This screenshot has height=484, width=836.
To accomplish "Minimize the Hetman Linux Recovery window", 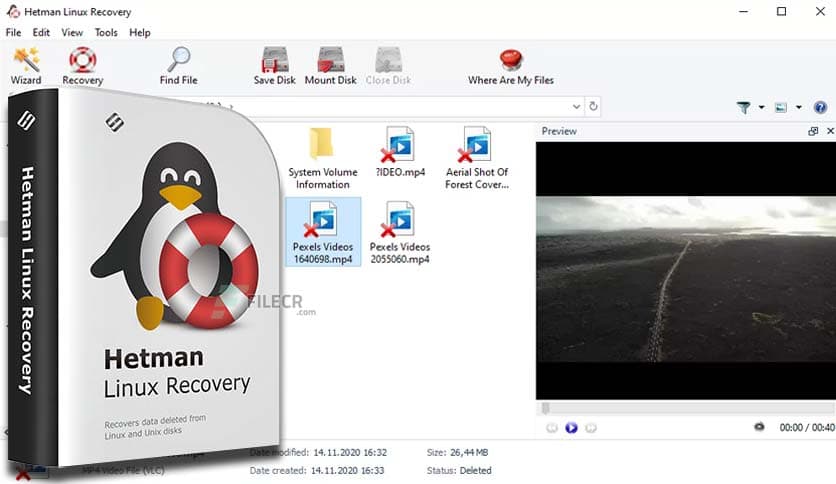I will pyautogui.click(x=743, y=11).
